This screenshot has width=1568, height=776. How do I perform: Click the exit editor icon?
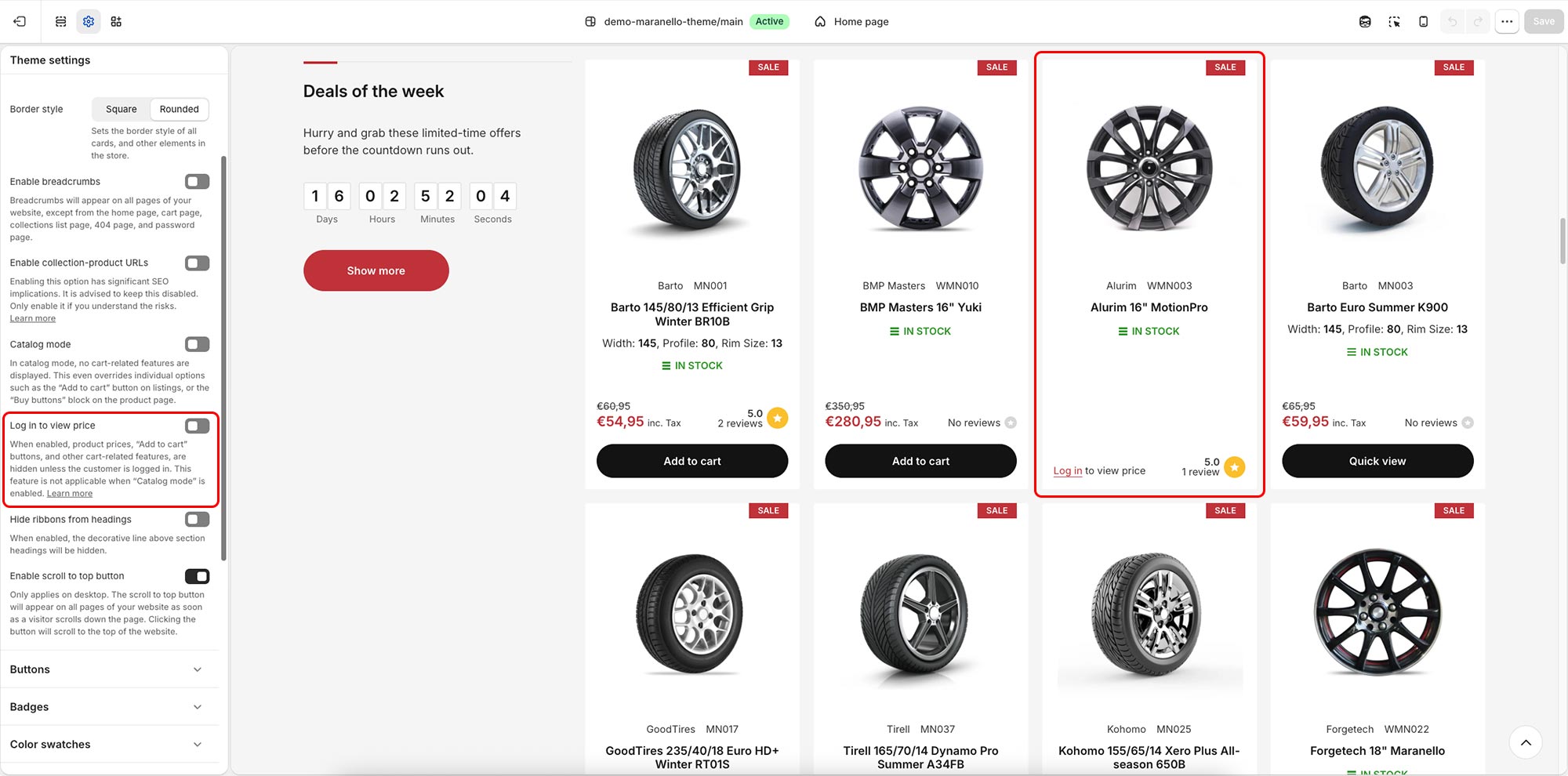[x=20, y=21]
